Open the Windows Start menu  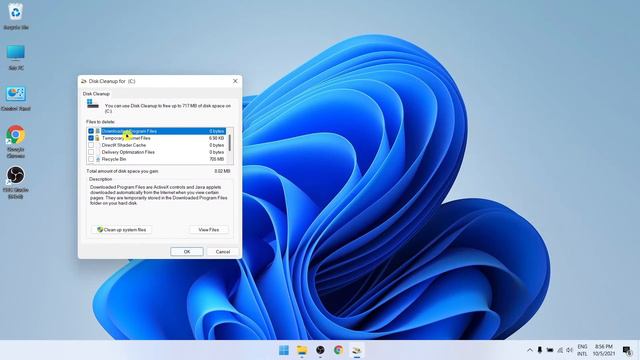284,350
